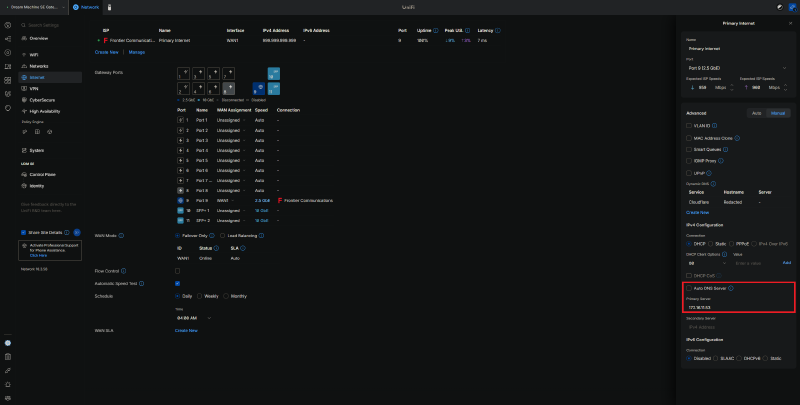Click the Network application tab
Image resolution: width=800 pixels, height=405 pixels.
coord(86,7)
